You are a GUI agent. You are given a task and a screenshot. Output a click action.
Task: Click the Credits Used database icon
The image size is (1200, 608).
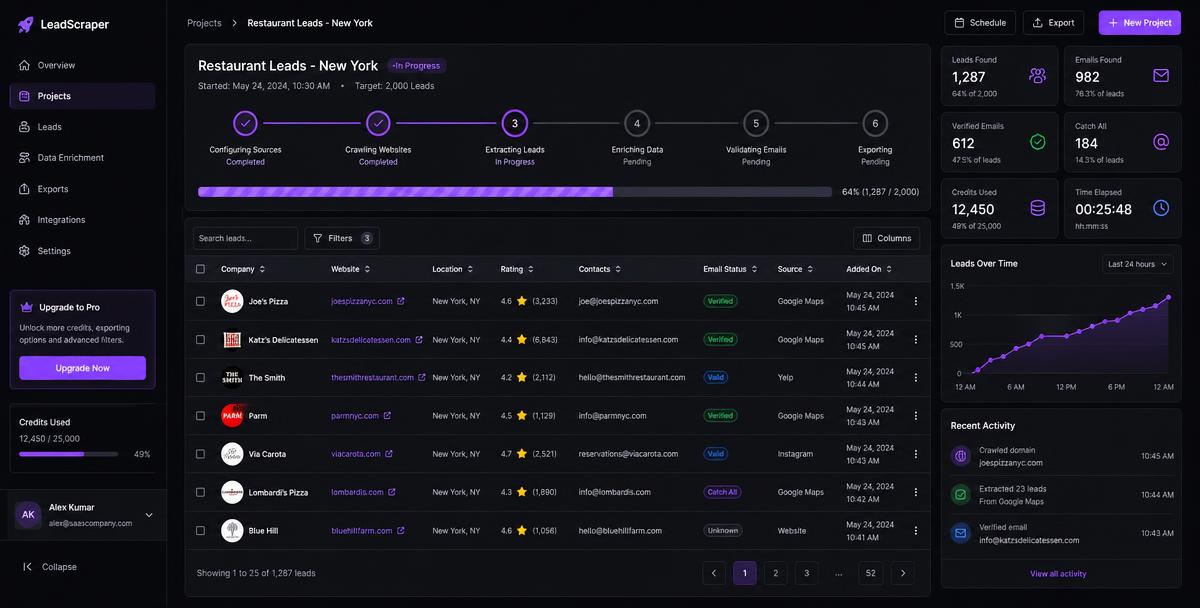1037,208
